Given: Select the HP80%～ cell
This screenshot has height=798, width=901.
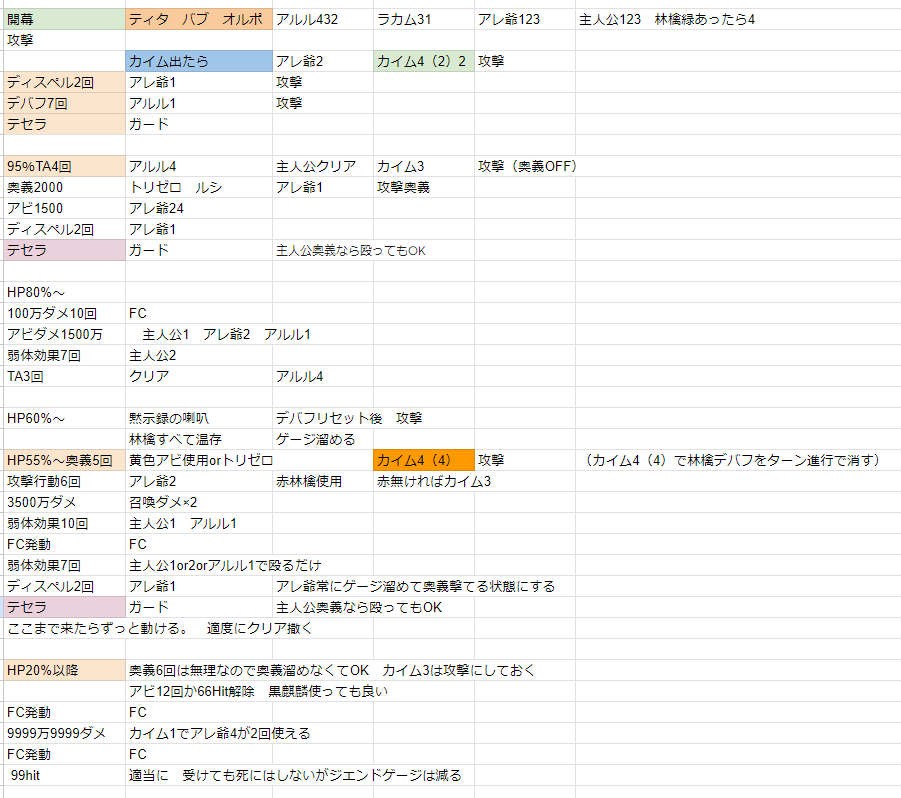Looking at the screenshot, I should click(x=64, y=292).
